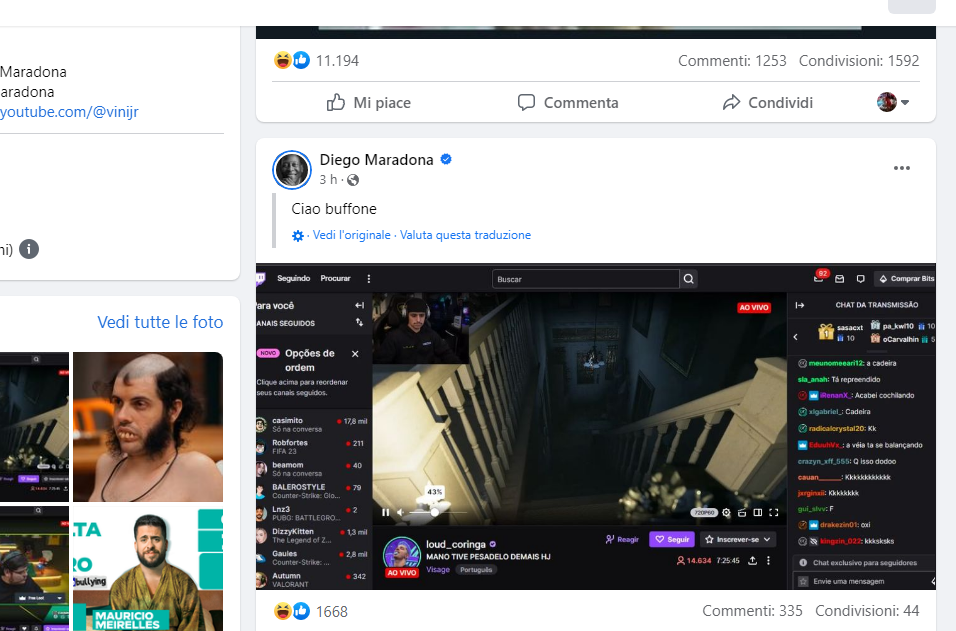This screenshot has width=956, height=631.
Task: Select the Gaules channel in Twitch sidebar
Action: 312,558
